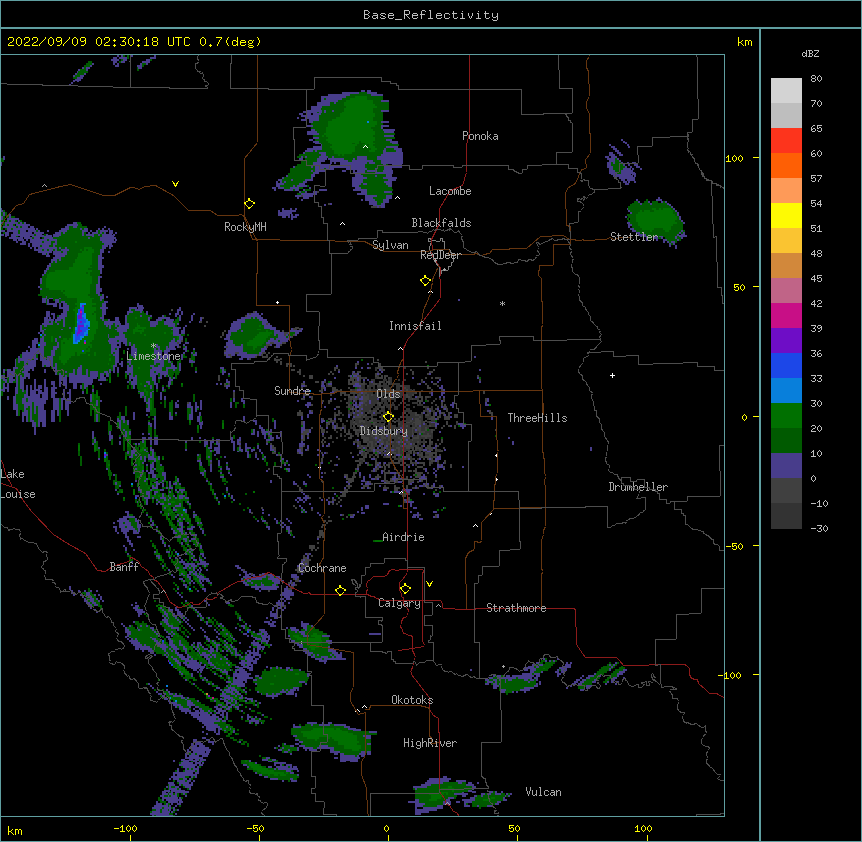Click the RockyMH label
Viewport: 862px width, 842px height.
pyautogui.click(x=245, y=227)
